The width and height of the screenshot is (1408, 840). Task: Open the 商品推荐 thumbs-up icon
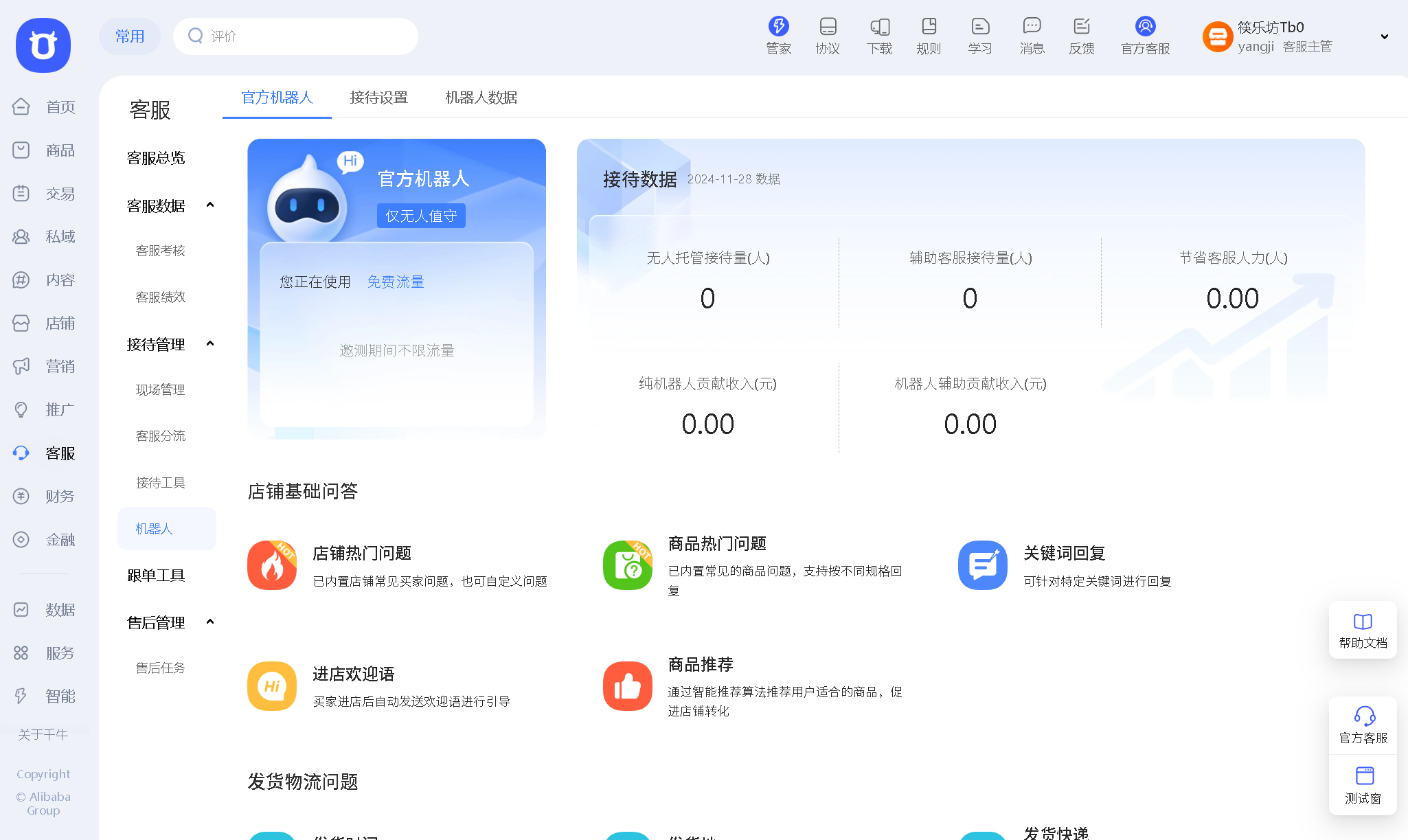(x=628, y=686)
